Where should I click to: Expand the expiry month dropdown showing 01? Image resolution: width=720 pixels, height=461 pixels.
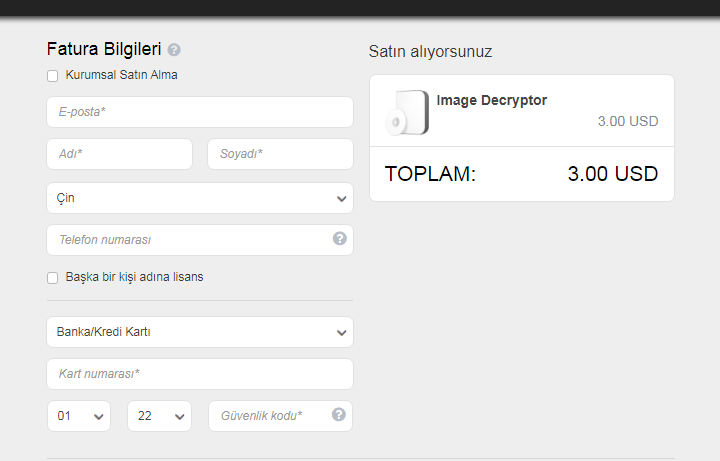coord(79,416)
